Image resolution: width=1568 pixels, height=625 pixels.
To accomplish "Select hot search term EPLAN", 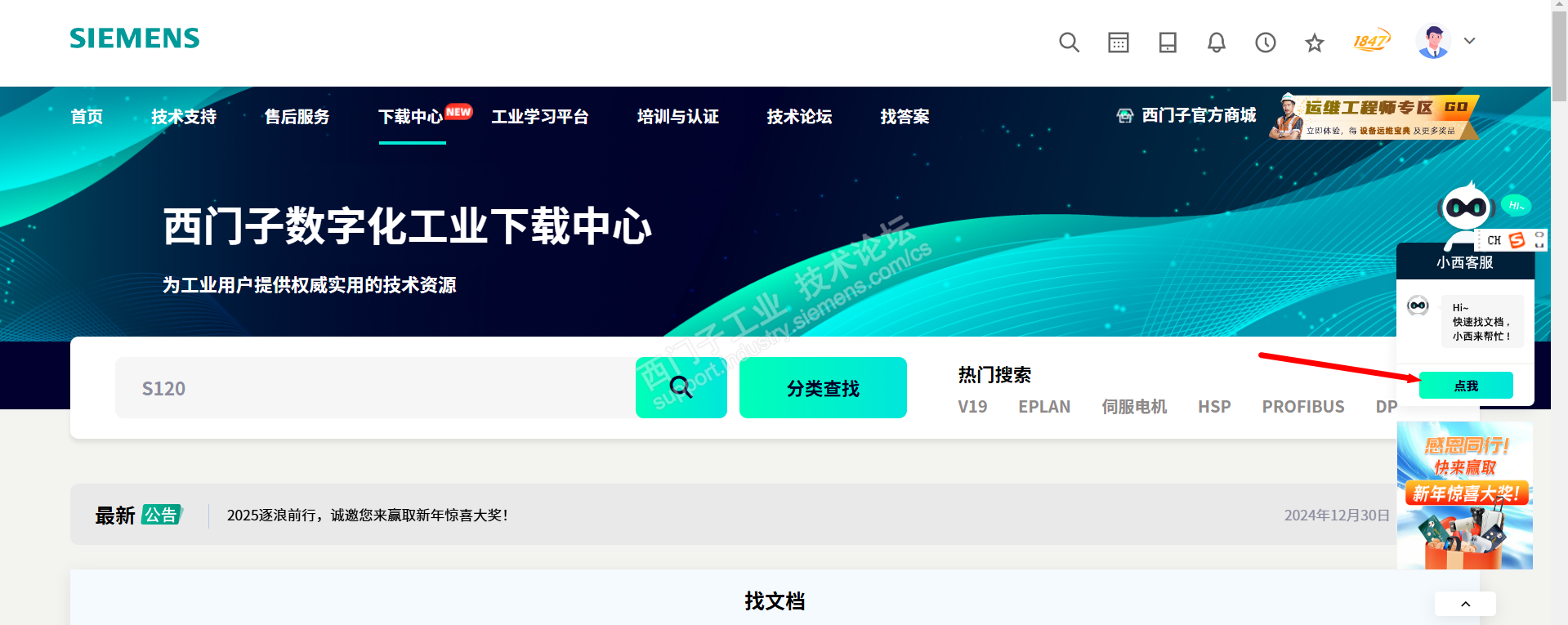I will [1044, 407].
